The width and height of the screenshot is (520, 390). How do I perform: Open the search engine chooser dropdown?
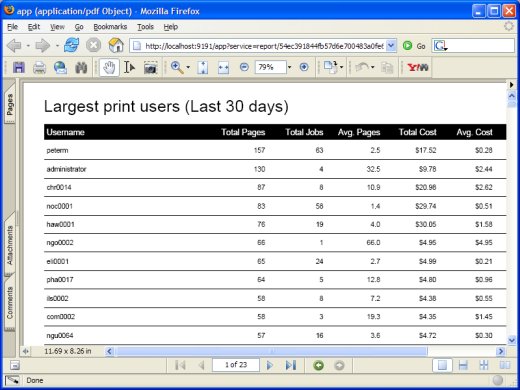click(x=440, y=46)
